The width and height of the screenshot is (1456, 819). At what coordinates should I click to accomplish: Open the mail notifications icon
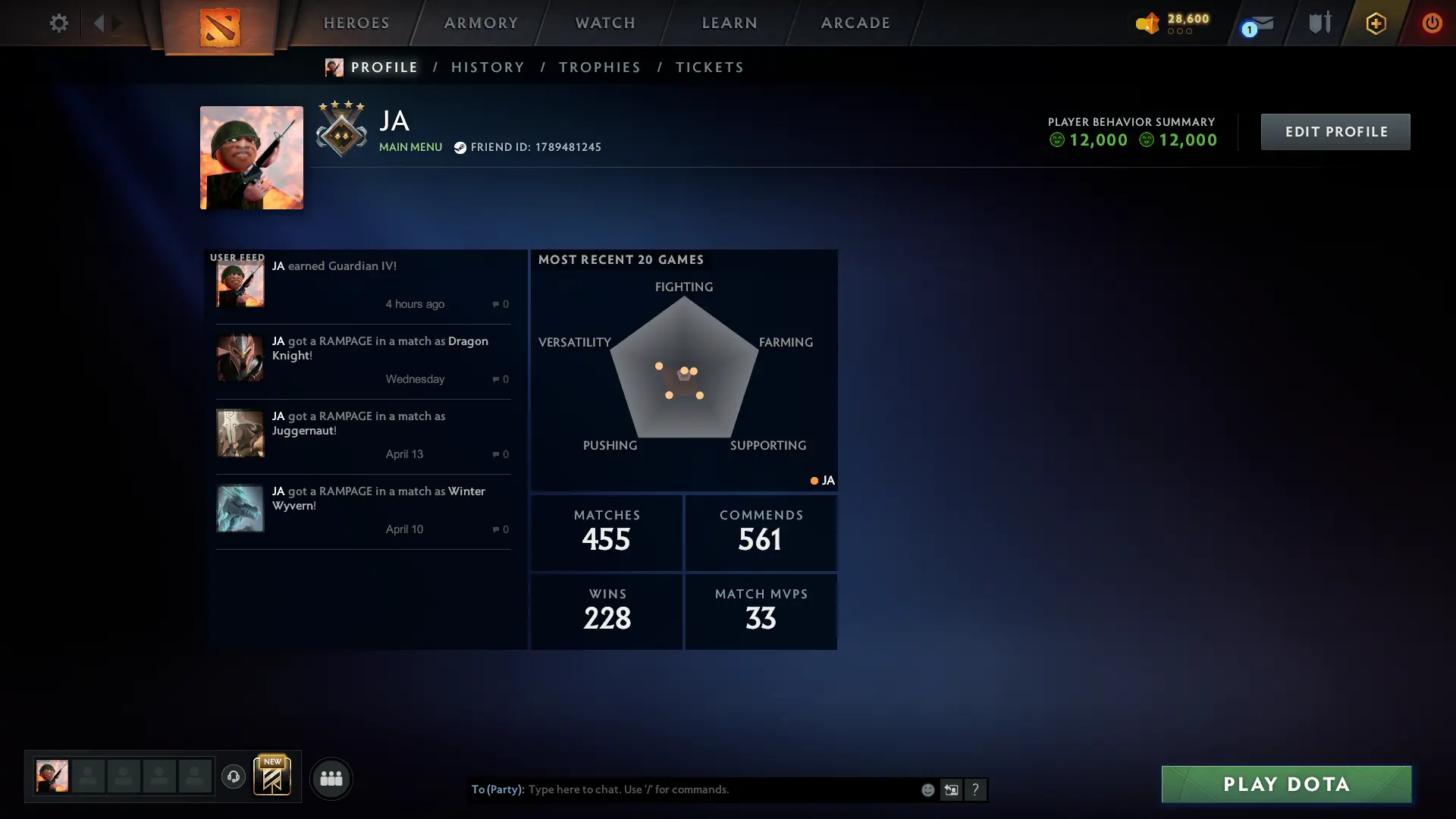(x=1259, y=24)
